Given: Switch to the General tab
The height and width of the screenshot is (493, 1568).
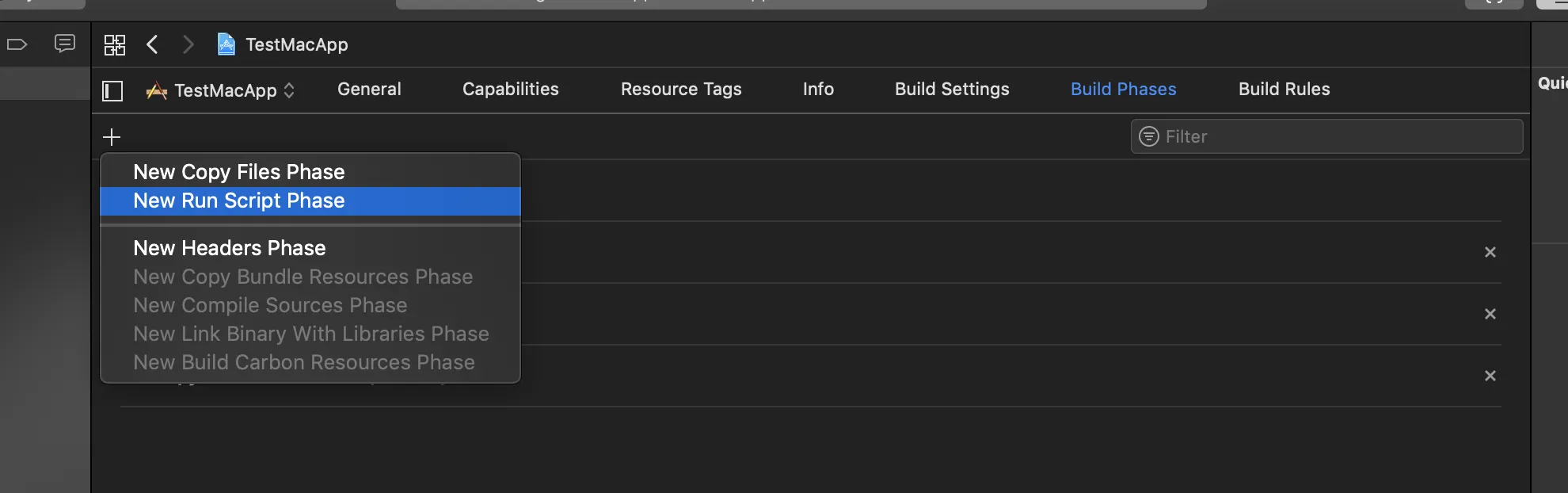Looking at the screenshot, I should pyautogui.click(x=369, y=90).
